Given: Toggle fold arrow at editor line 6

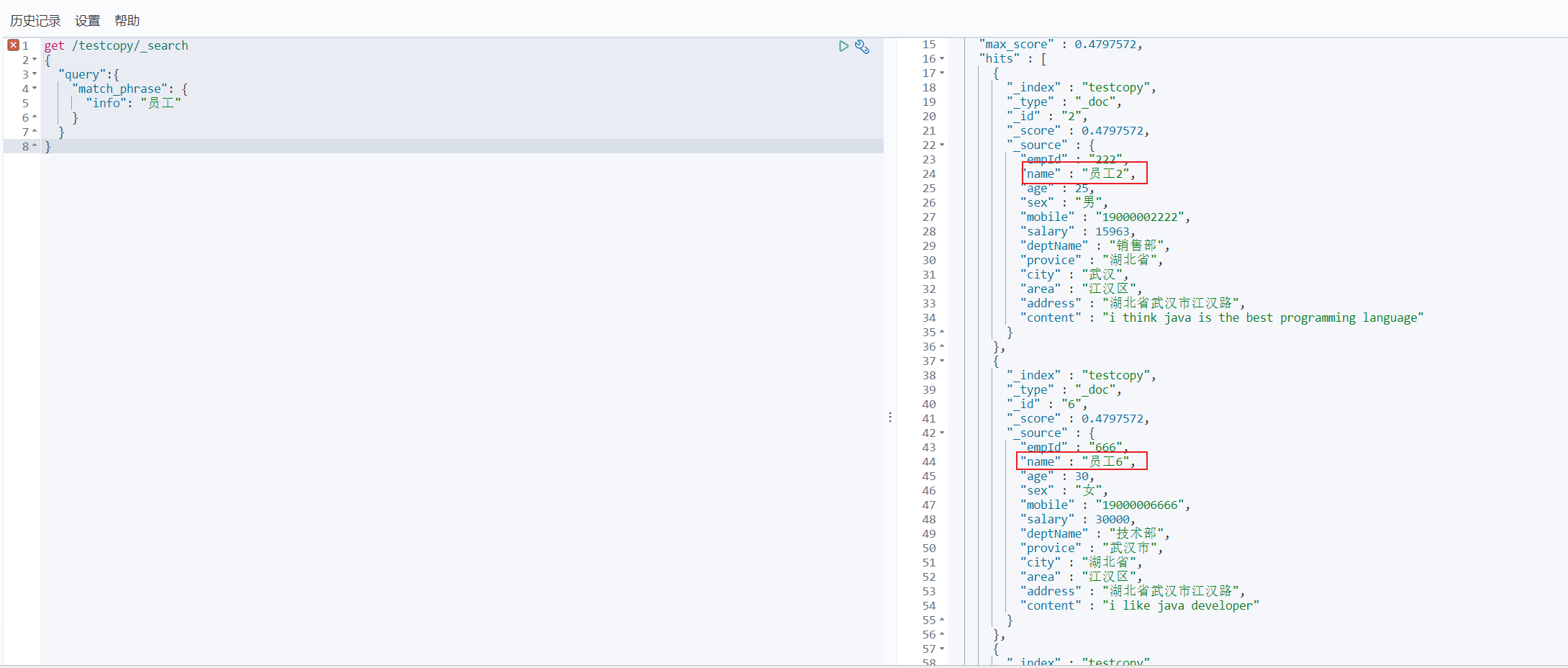Looking at the screenshot, I should pyautogui.click(x=35, y=117).
